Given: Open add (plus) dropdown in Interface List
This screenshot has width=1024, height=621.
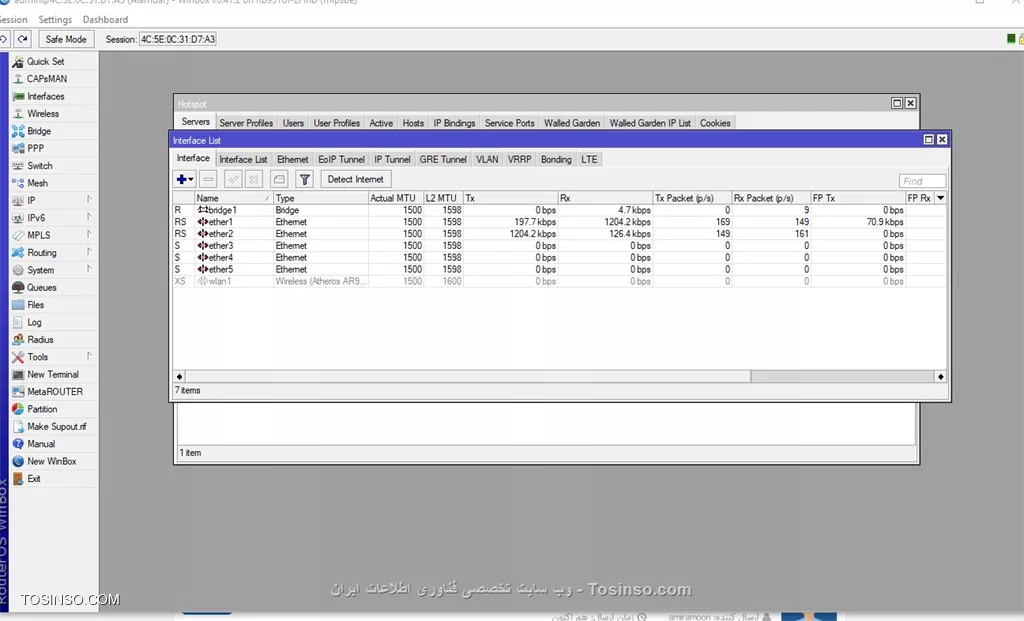Looking at the screenshot, I should coord(185,179).
